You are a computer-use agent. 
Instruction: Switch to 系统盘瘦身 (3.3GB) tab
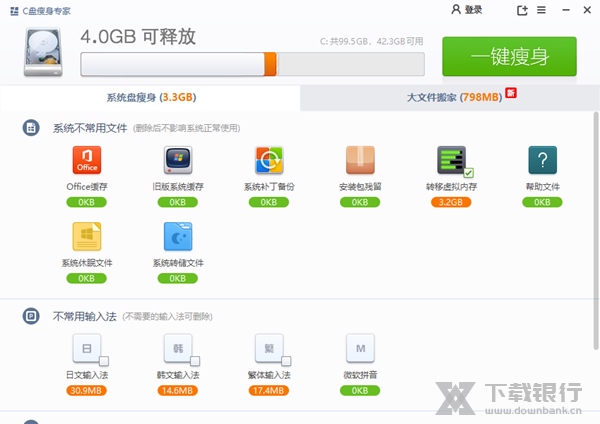[150, 98]
